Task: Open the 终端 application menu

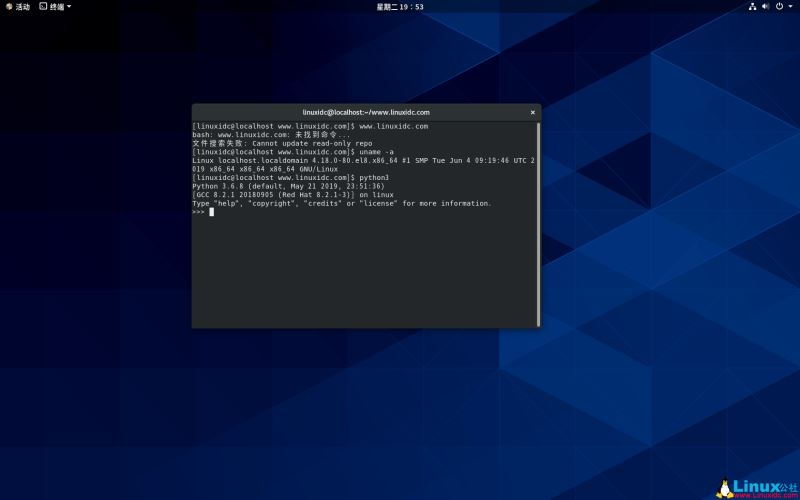Action: (57, 6)
